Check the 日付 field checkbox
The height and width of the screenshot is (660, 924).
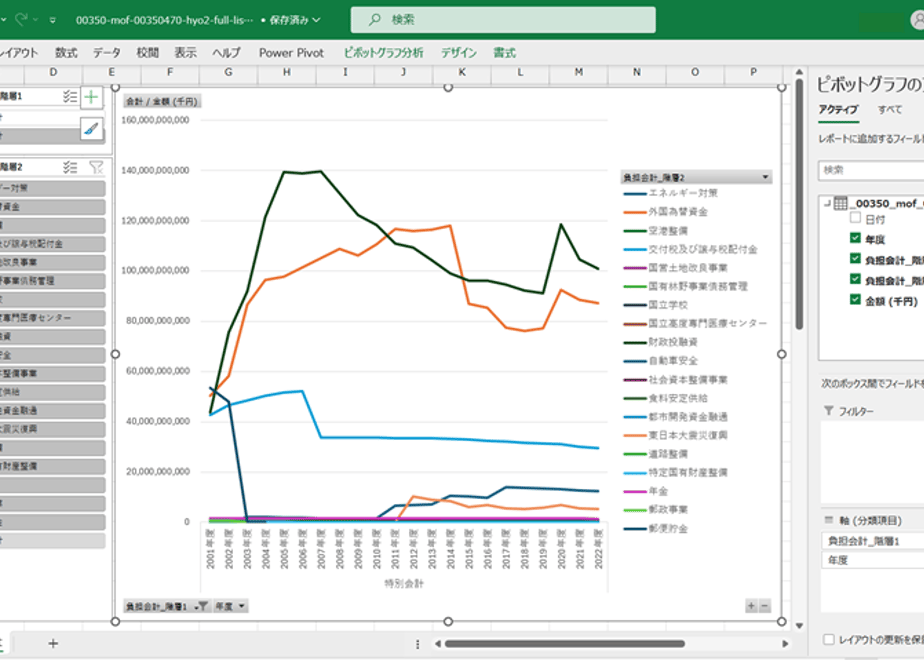pyautogui.click(x=856, y=217)
